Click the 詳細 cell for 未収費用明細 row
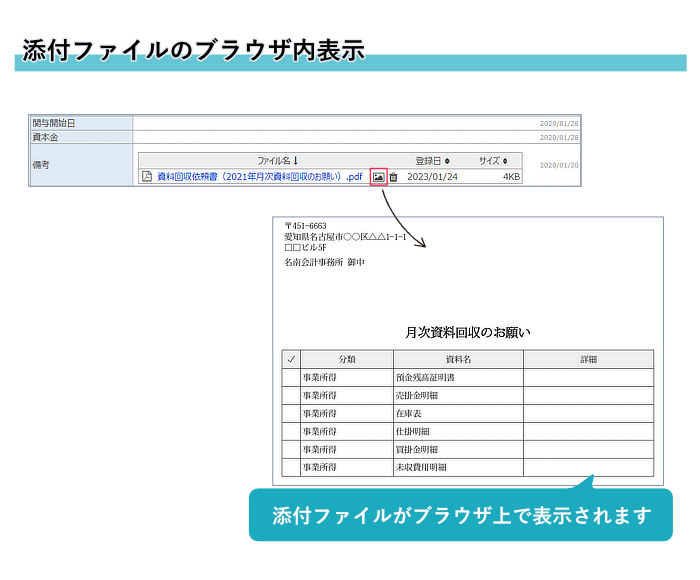Image resolution: width=700 pixels, height=580 pixels. tap(588, 467)
